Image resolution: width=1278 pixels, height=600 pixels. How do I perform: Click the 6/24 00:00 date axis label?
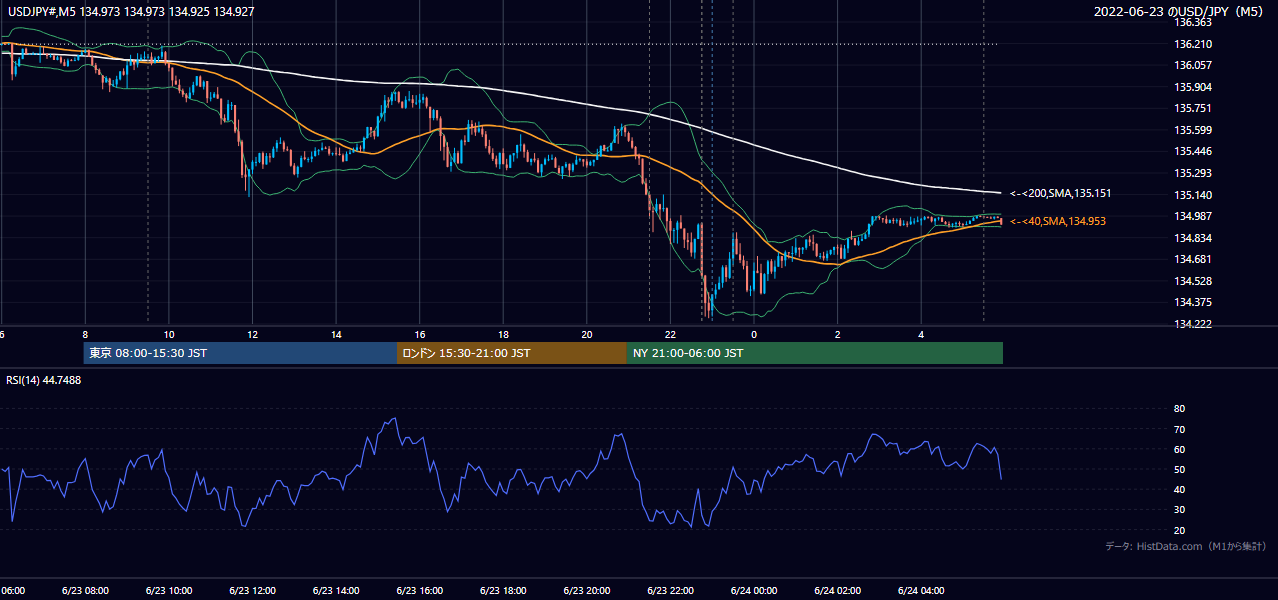pyautogui.click(x=754, y=590)
